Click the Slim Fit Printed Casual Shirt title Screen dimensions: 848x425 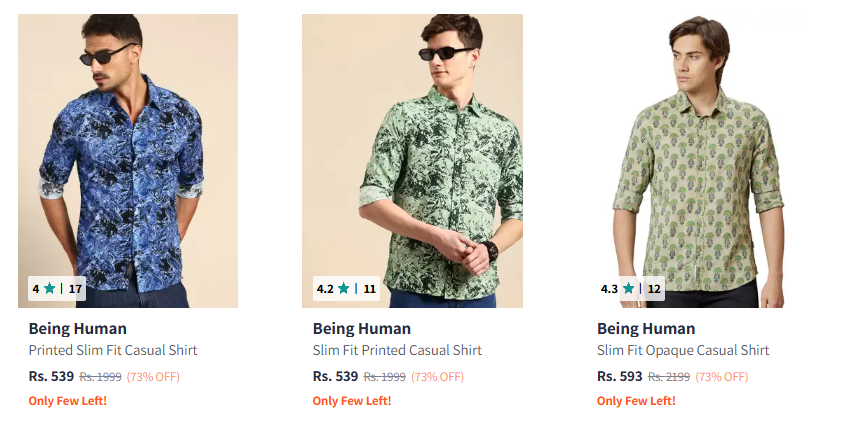[397, 350]
